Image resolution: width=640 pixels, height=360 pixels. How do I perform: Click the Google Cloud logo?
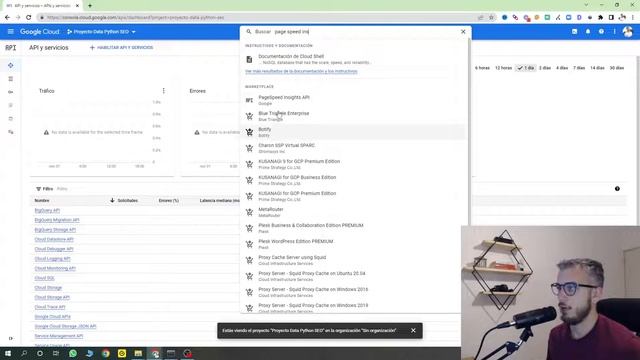40,31
